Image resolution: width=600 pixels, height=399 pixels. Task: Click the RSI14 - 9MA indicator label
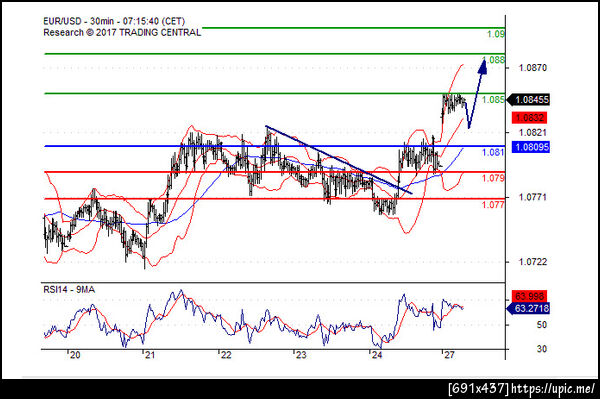(69, 290)
